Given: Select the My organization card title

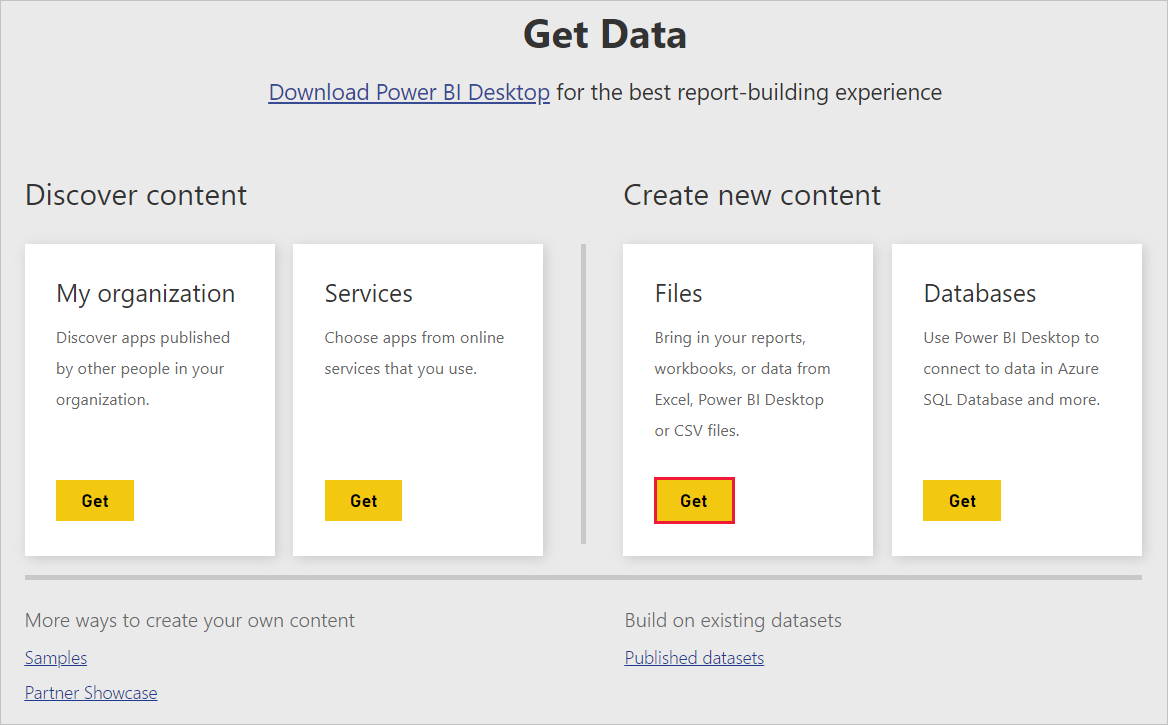Looking at the screenshot, I should tap(146, 294).
